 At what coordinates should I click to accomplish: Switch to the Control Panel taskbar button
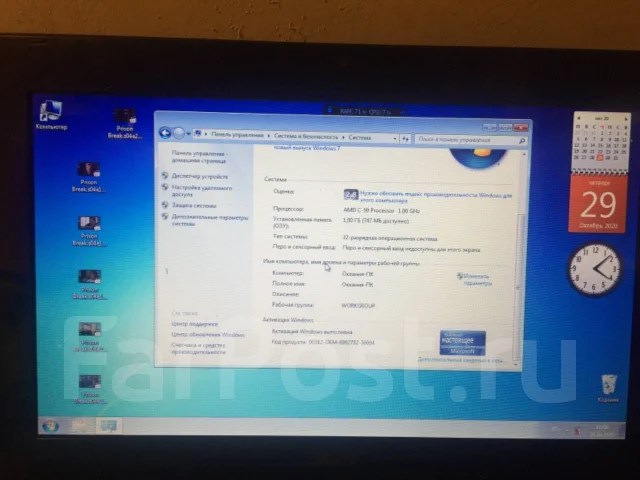pyautogui.click(x=108, y=426)
